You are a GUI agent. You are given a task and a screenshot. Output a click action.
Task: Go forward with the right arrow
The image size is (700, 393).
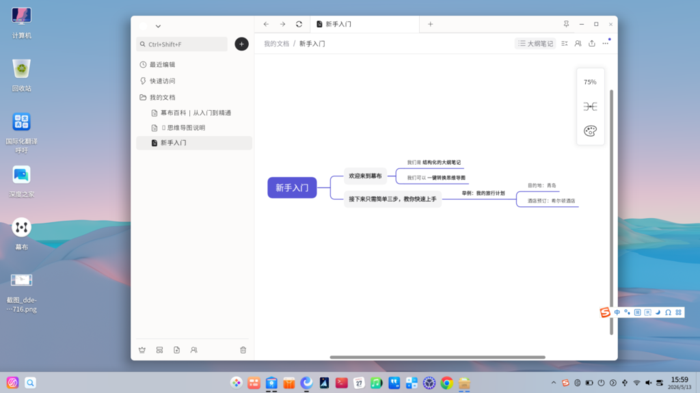click(283, 24)
